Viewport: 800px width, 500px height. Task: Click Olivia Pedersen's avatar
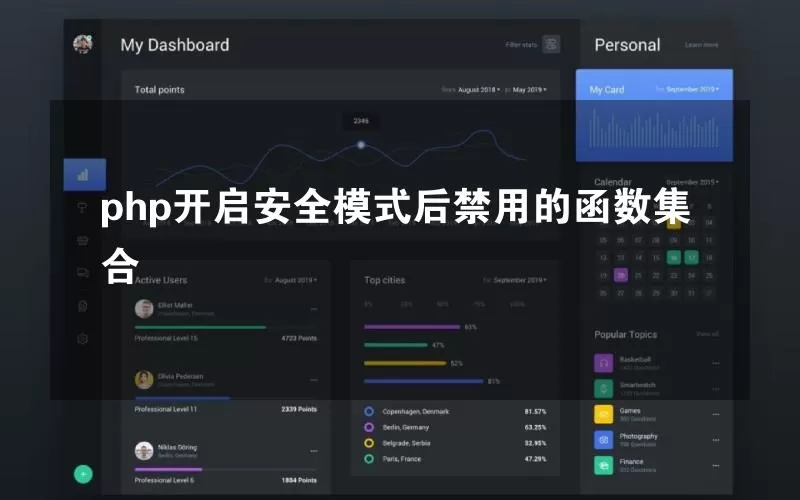[144, 380]
